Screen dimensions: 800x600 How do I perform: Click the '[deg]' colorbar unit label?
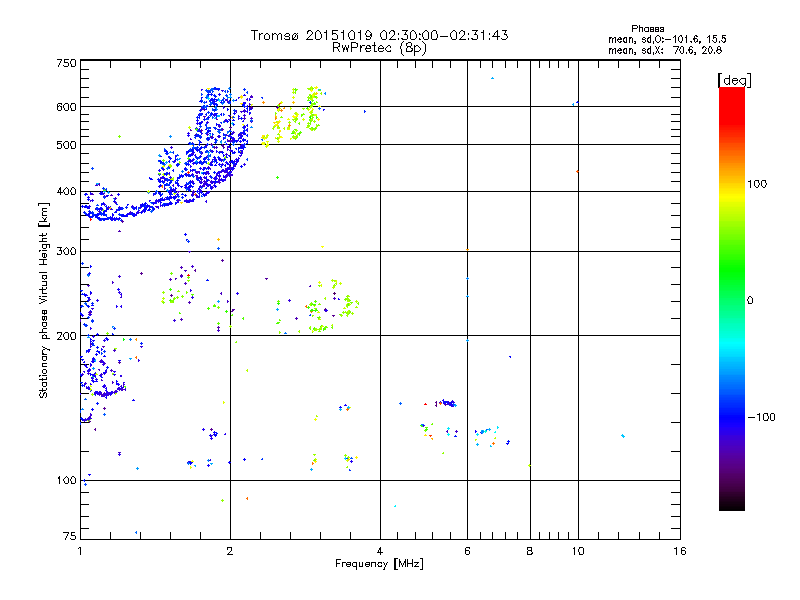[734, 80]
